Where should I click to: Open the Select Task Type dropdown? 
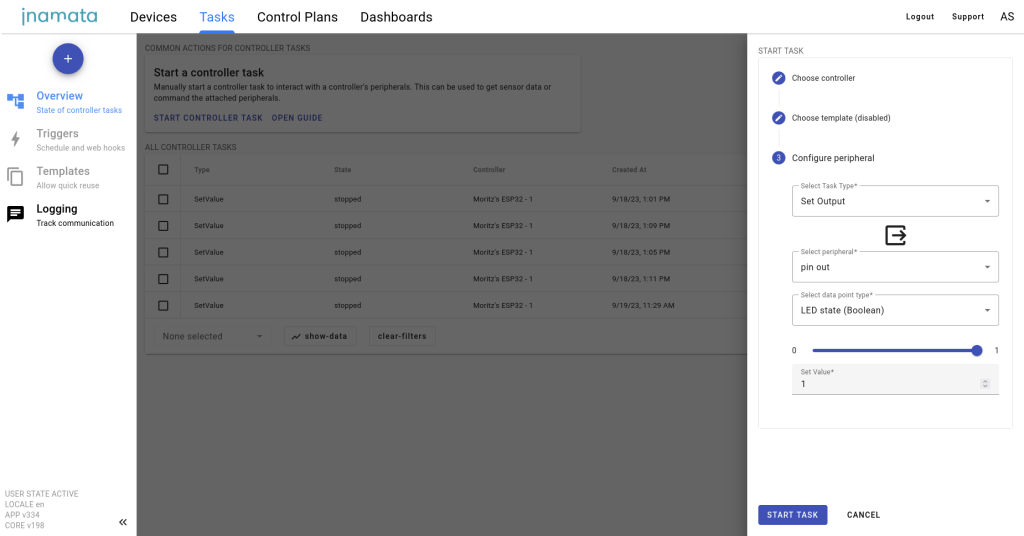895,201
